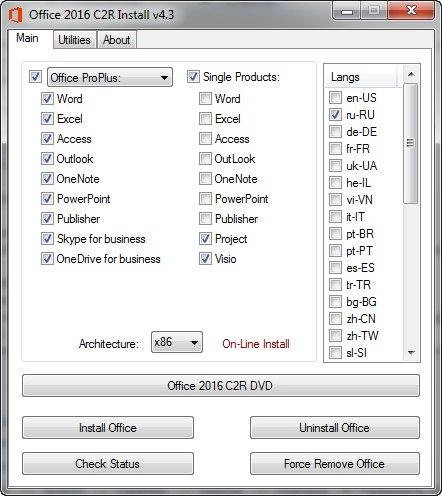Click the On-Line Install link
Image resolution: width=442 pixels, height=496 pixels.
tap(256, 344)
